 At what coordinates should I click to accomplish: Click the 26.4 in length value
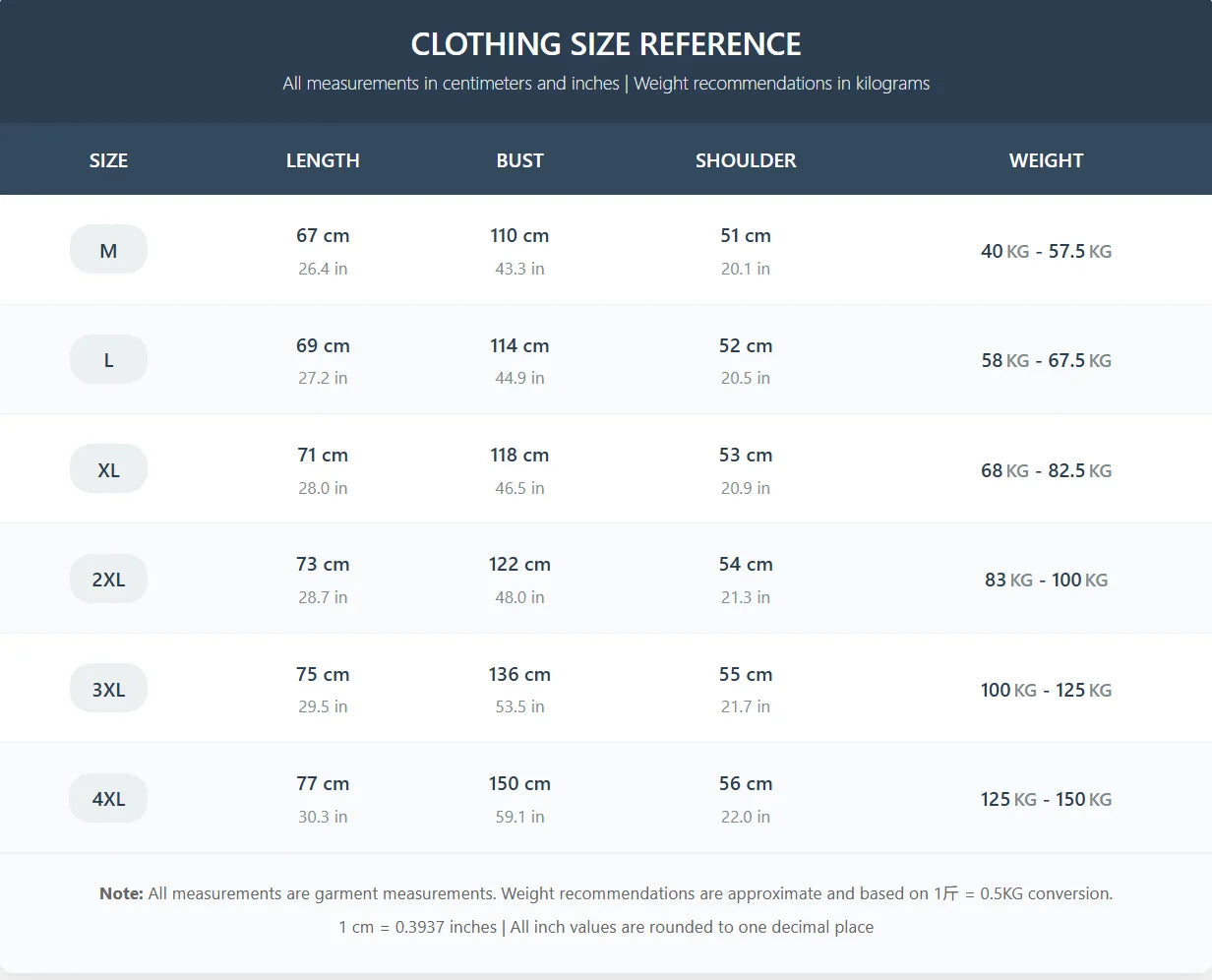pyautogui.click(x=323, y=269)
